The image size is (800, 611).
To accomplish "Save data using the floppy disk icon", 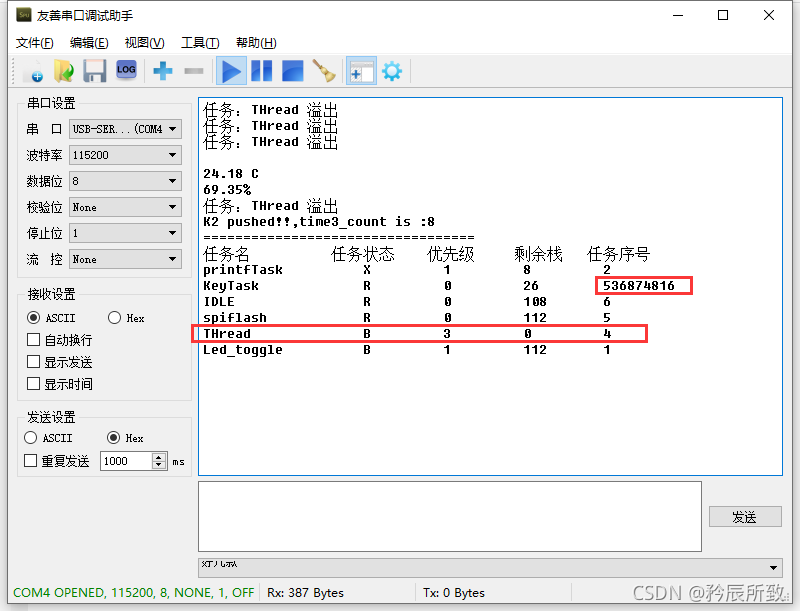I will tap(95, 71).
